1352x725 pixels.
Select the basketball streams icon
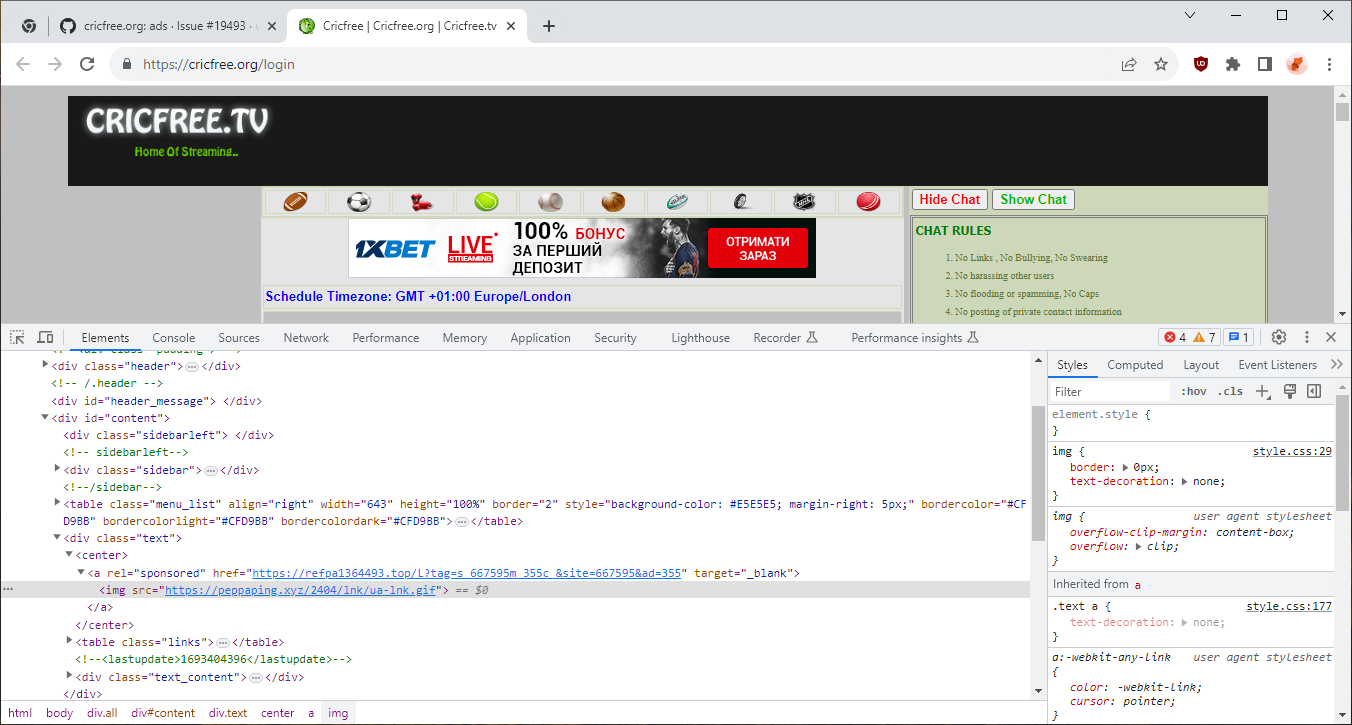coord(613,201)
